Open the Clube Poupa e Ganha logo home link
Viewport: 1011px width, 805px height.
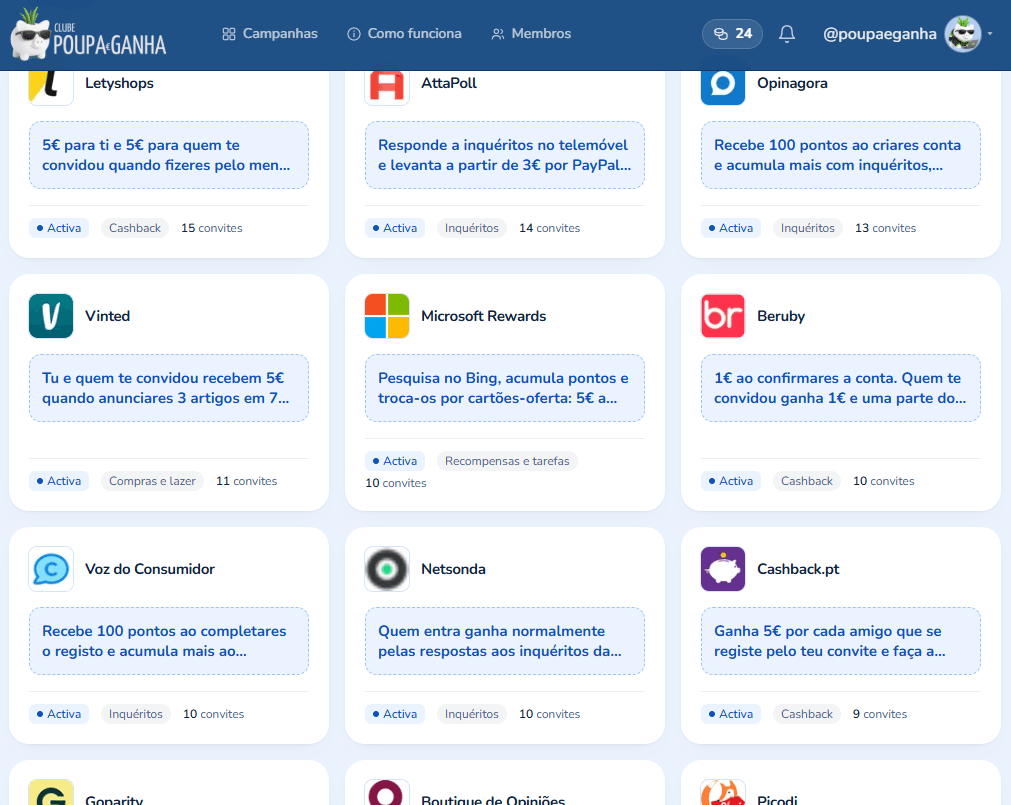(88, 35)
